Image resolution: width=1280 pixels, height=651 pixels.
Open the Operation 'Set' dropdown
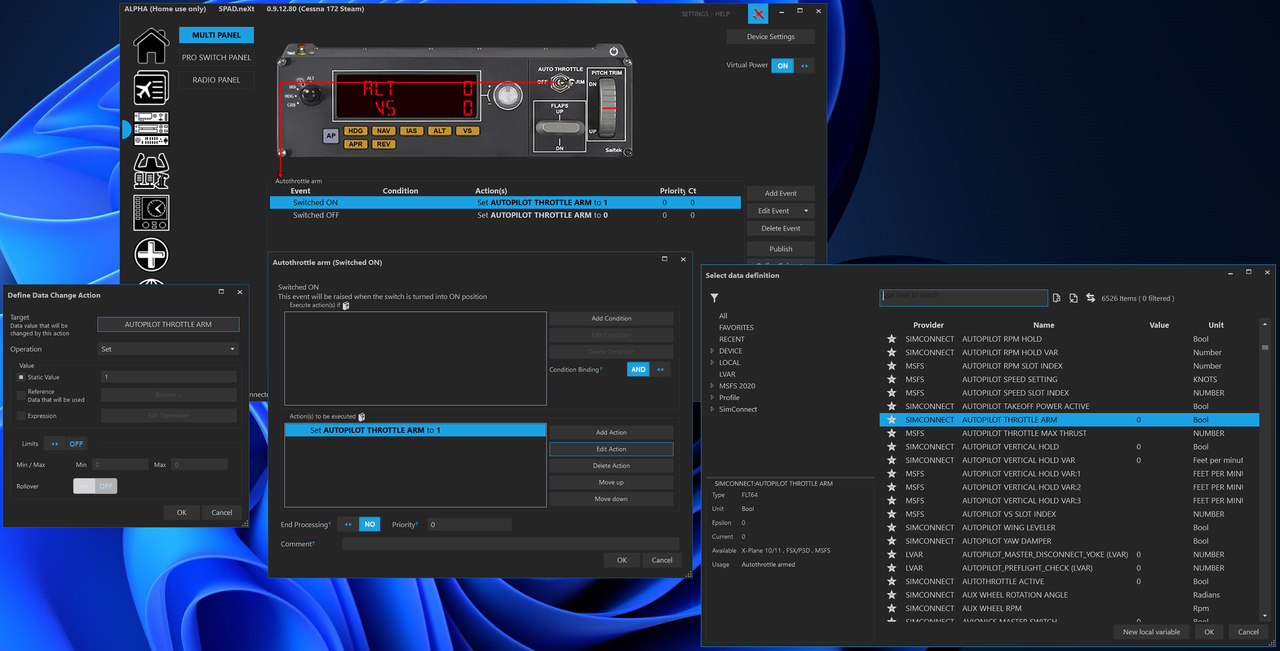(168, 349)
